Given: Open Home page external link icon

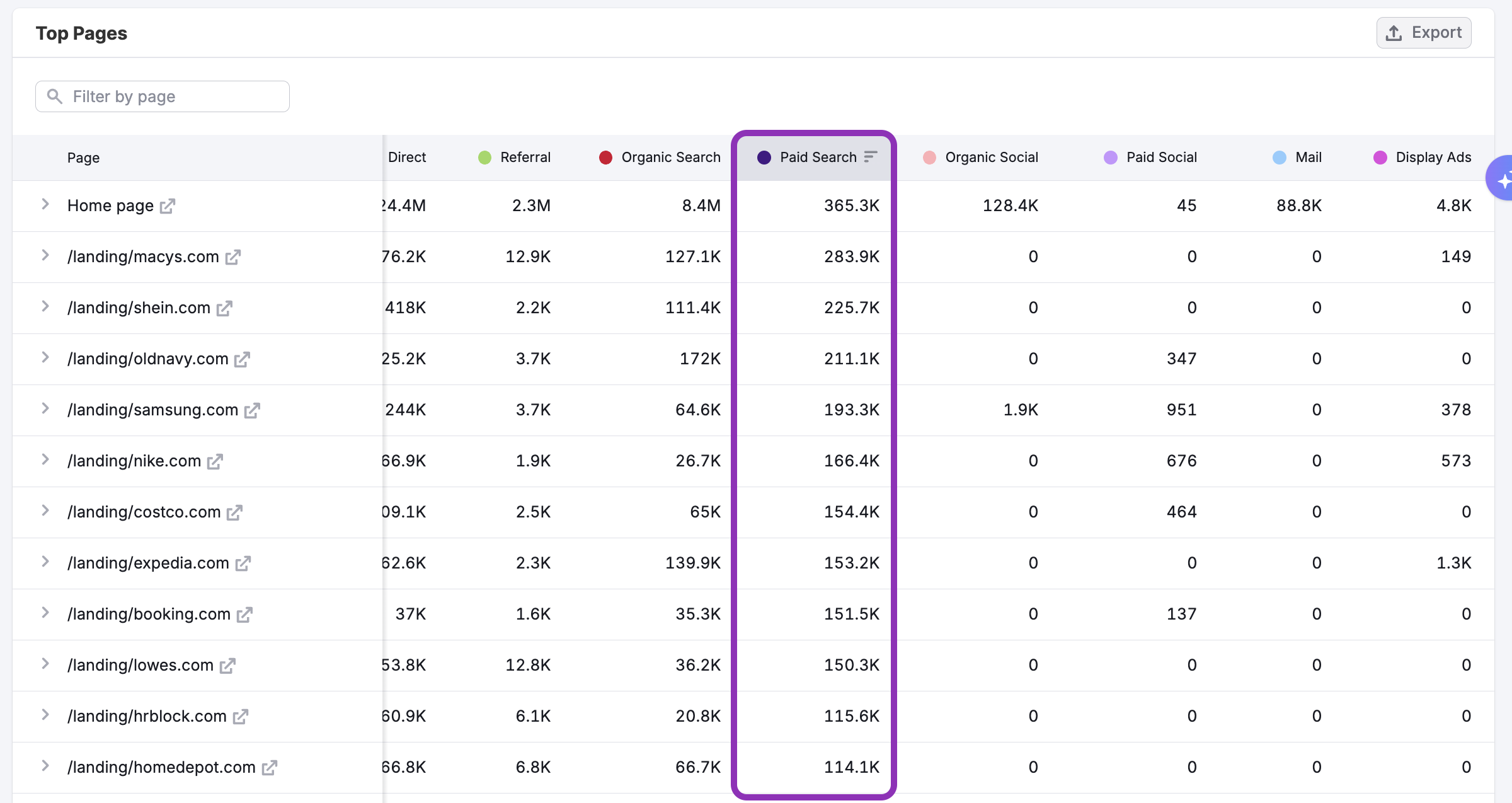Looking at the screenshot, I should pyautogui.click(x=167, y=207).
